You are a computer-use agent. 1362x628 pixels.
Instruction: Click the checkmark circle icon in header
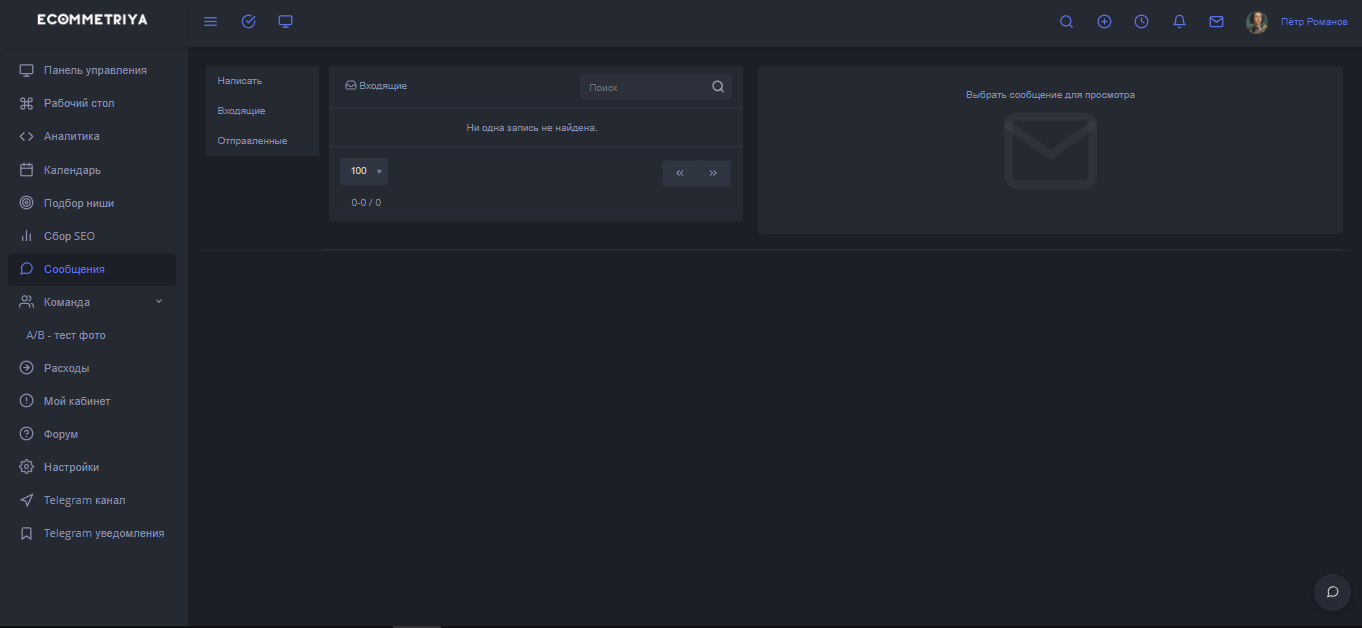249,22
